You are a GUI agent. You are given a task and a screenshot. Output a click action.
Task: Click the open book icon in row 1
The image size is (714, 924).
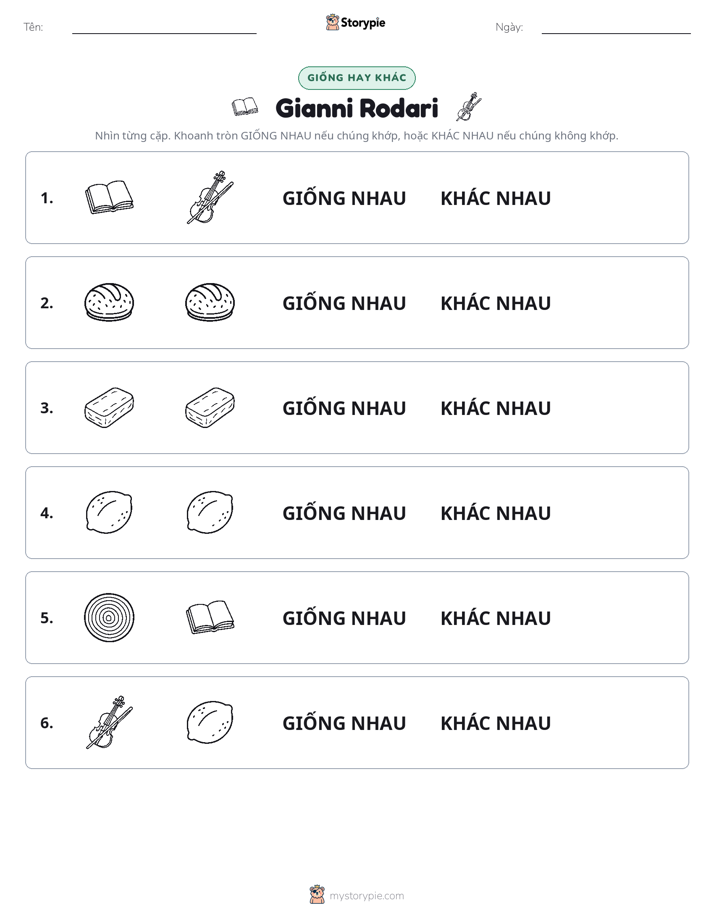pyautogui.click(x=109, y=197)
